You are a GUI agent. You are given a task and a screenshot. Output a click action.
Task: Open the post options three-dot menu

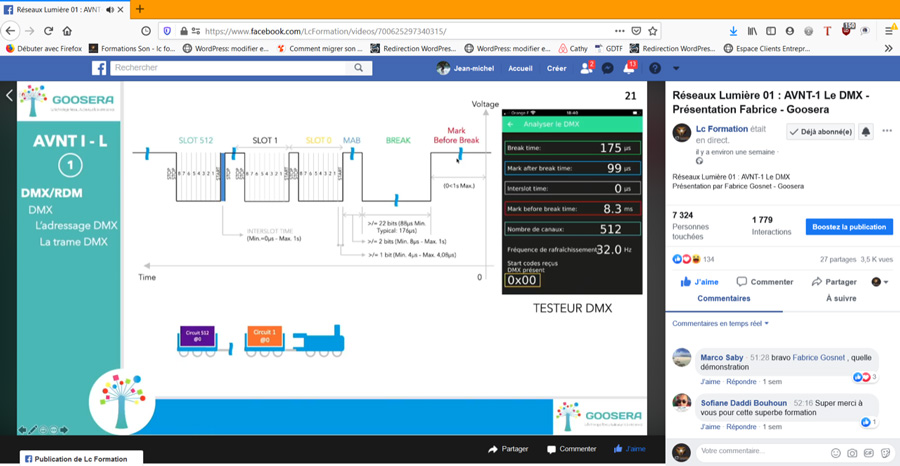(887, 131)
